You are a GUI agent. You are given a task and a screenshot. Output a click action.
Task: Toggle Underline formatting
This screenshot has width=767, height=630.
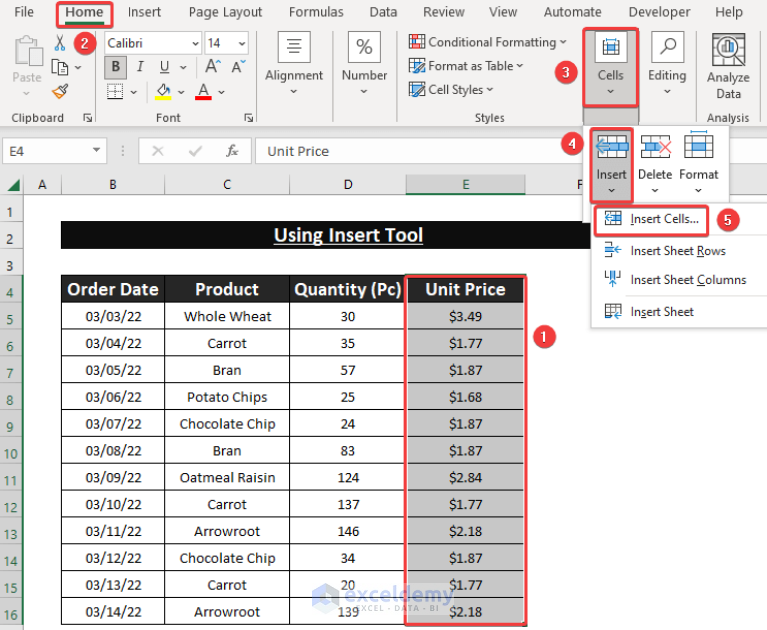point(165,67)
